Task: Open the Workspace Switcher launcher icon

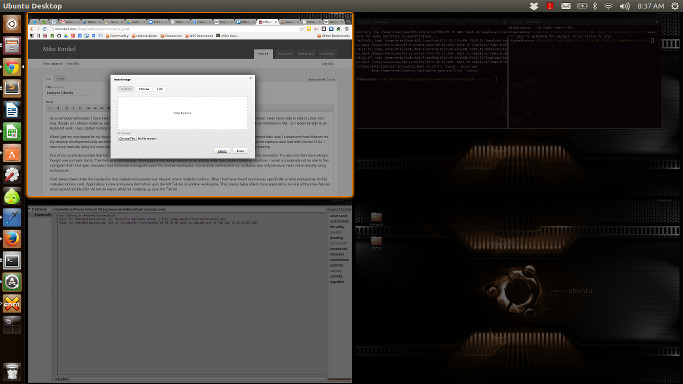Action: 12,325
